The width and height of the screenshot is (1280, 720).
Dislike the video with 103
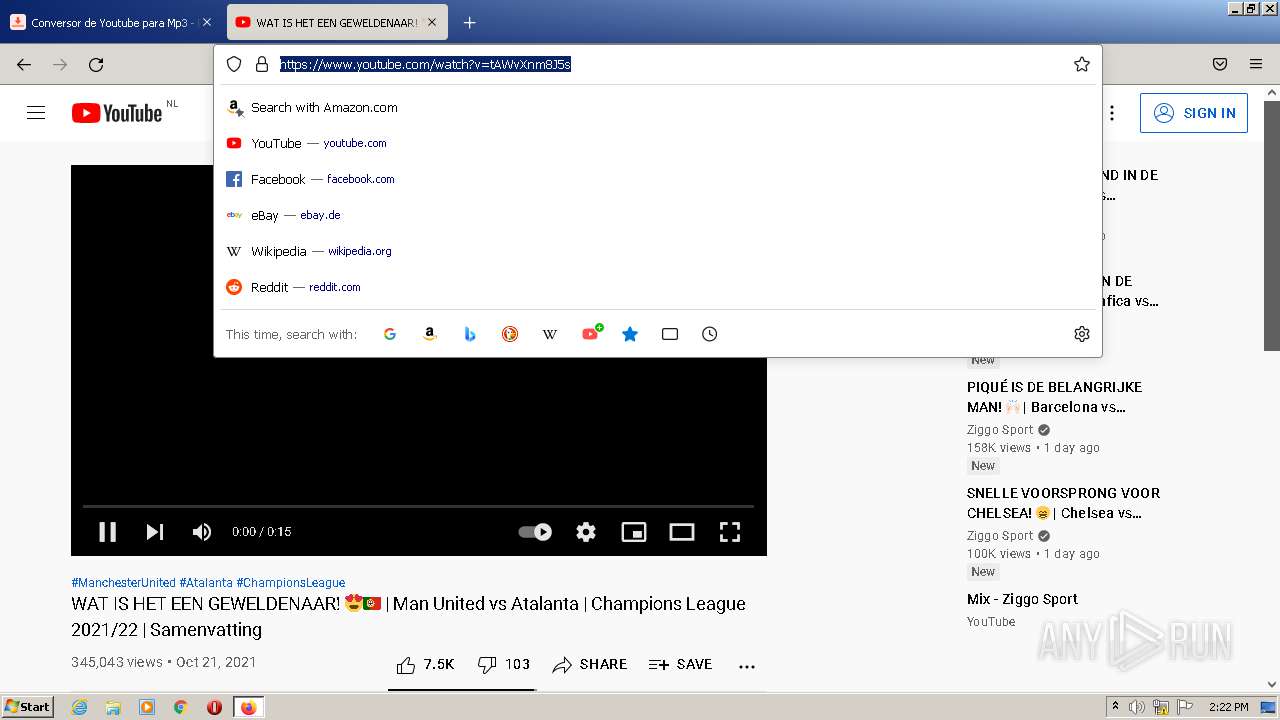point(503,664)
